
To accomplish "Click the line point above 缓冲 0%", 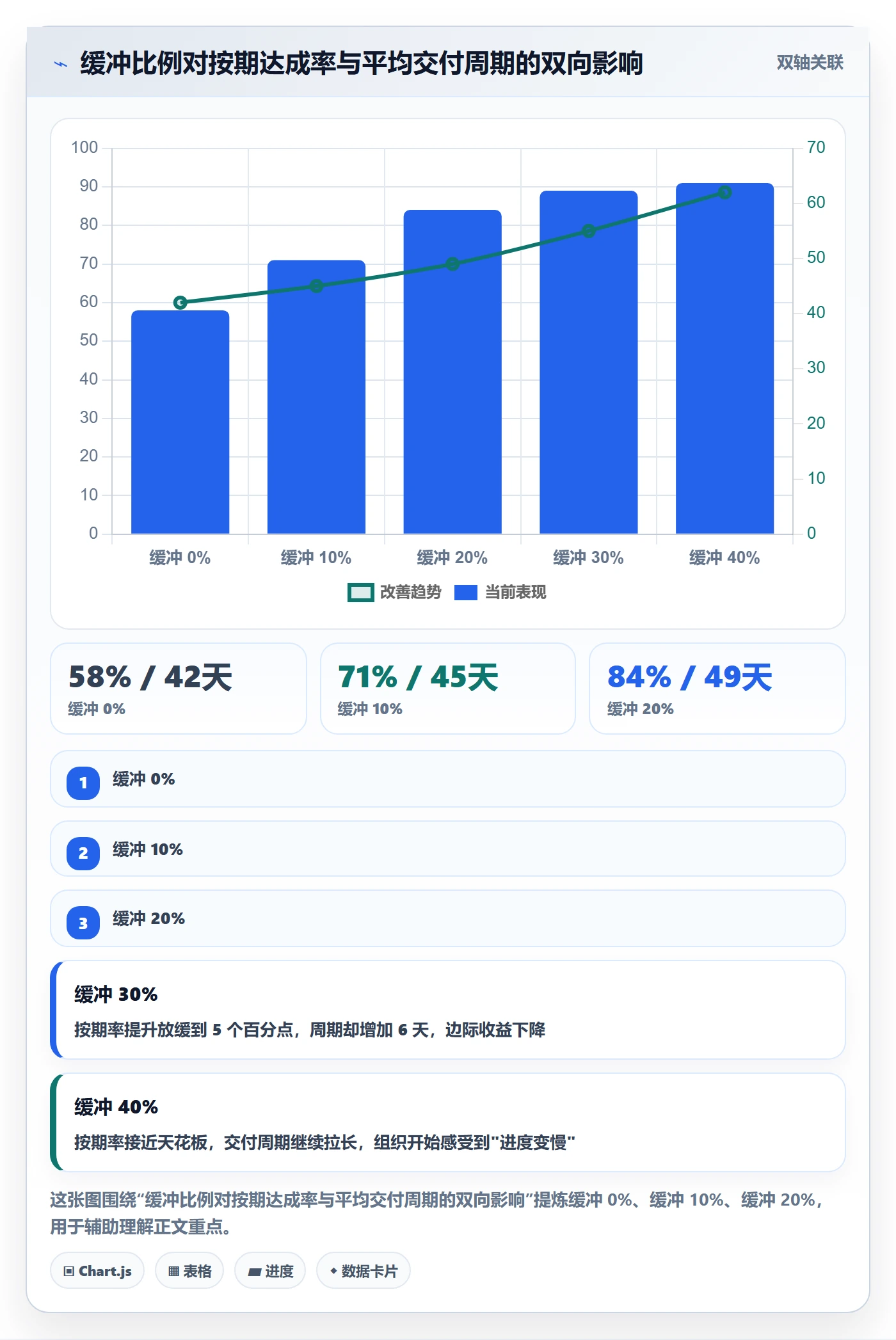I will tap(180, 302).
